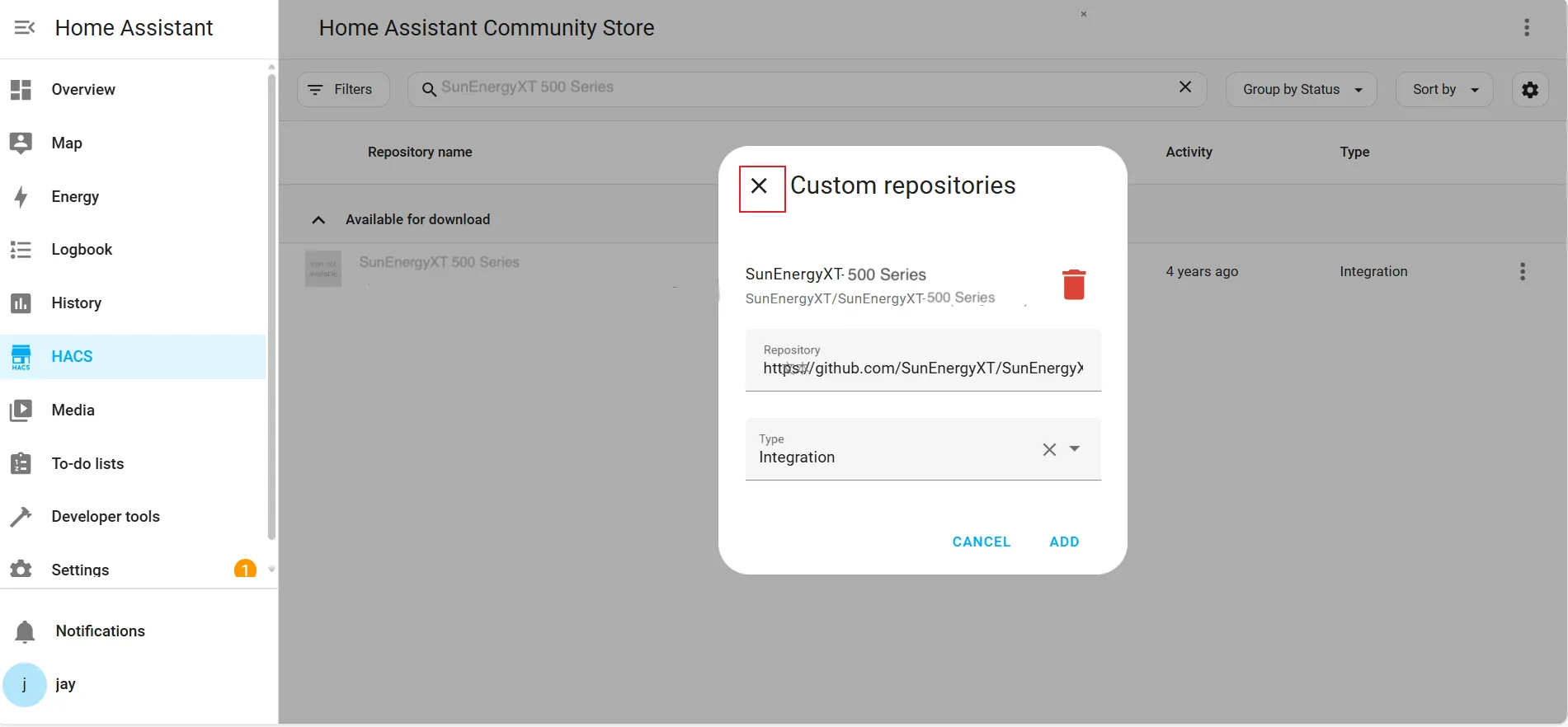Open the Sort by dropdown
This screenshot has height=727, width=1568.
click(x=1443, y=90)
